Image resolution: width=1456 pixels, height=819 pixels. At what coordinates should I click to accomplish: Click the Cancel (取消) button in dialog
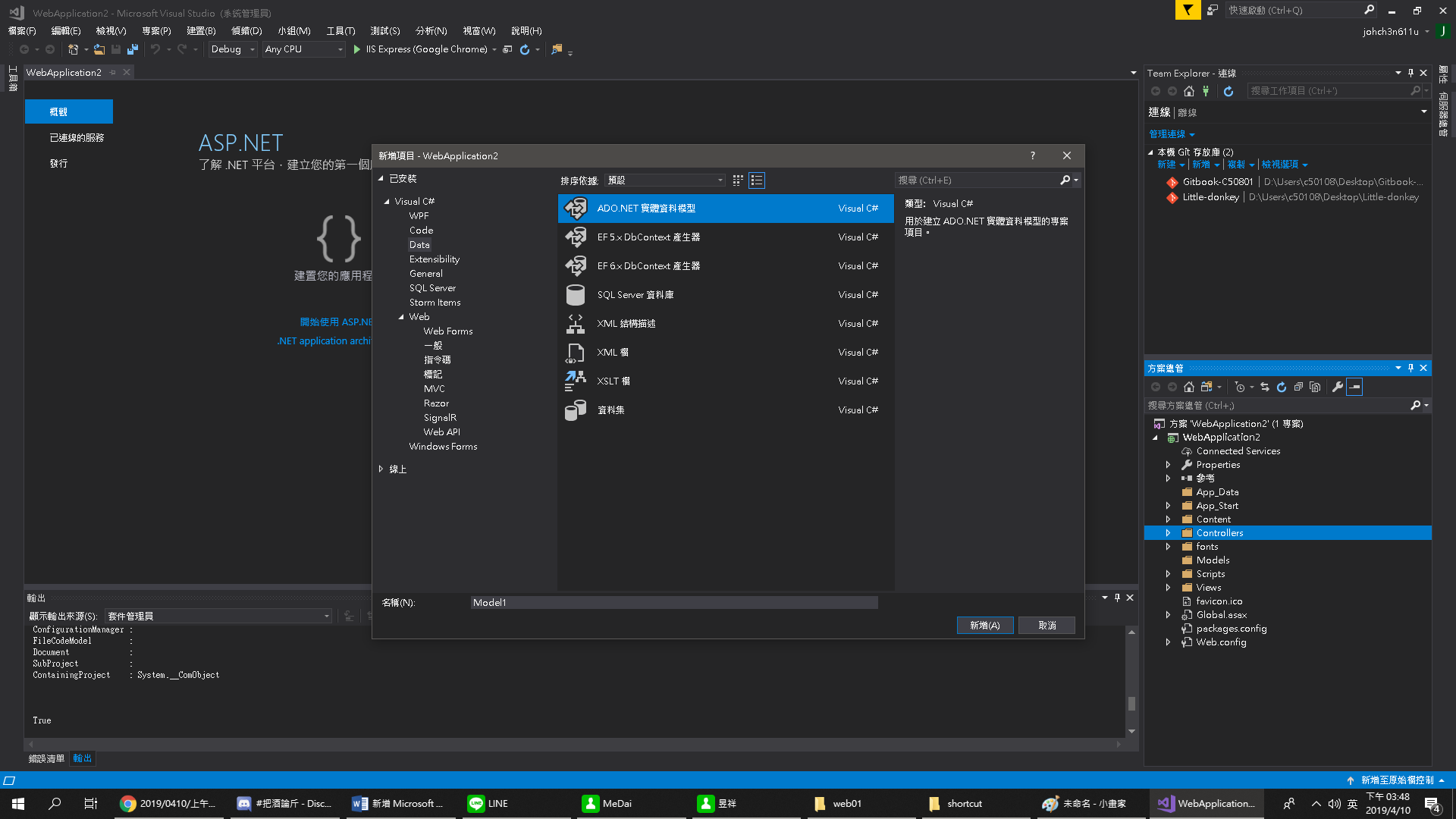[x=1047, y=626]
